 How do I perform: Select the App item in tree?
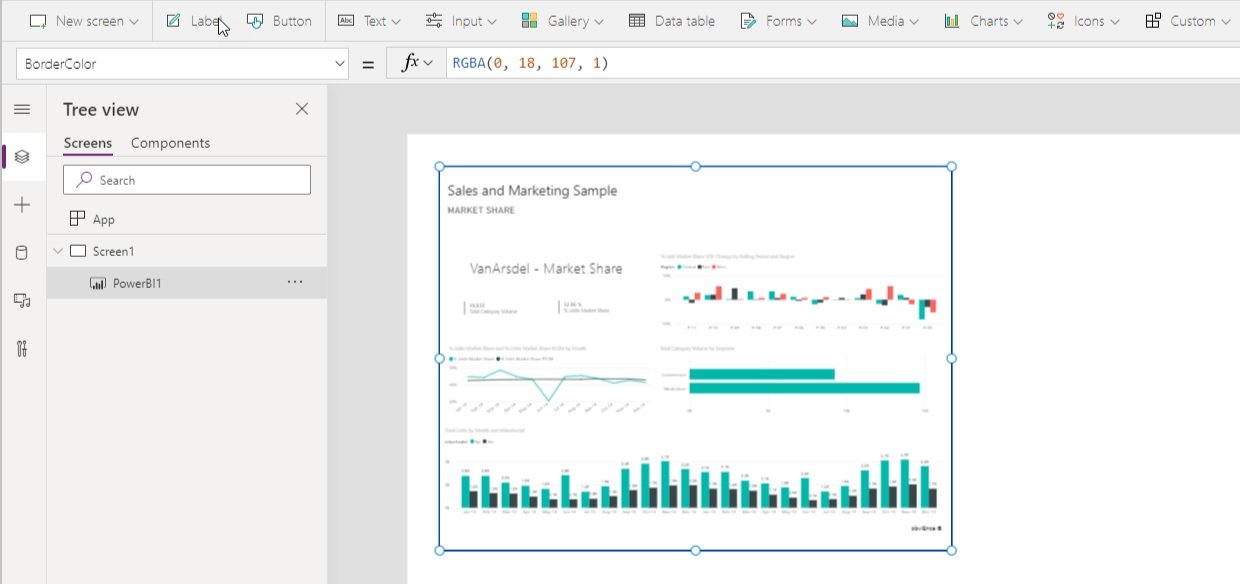click(187, 219)
